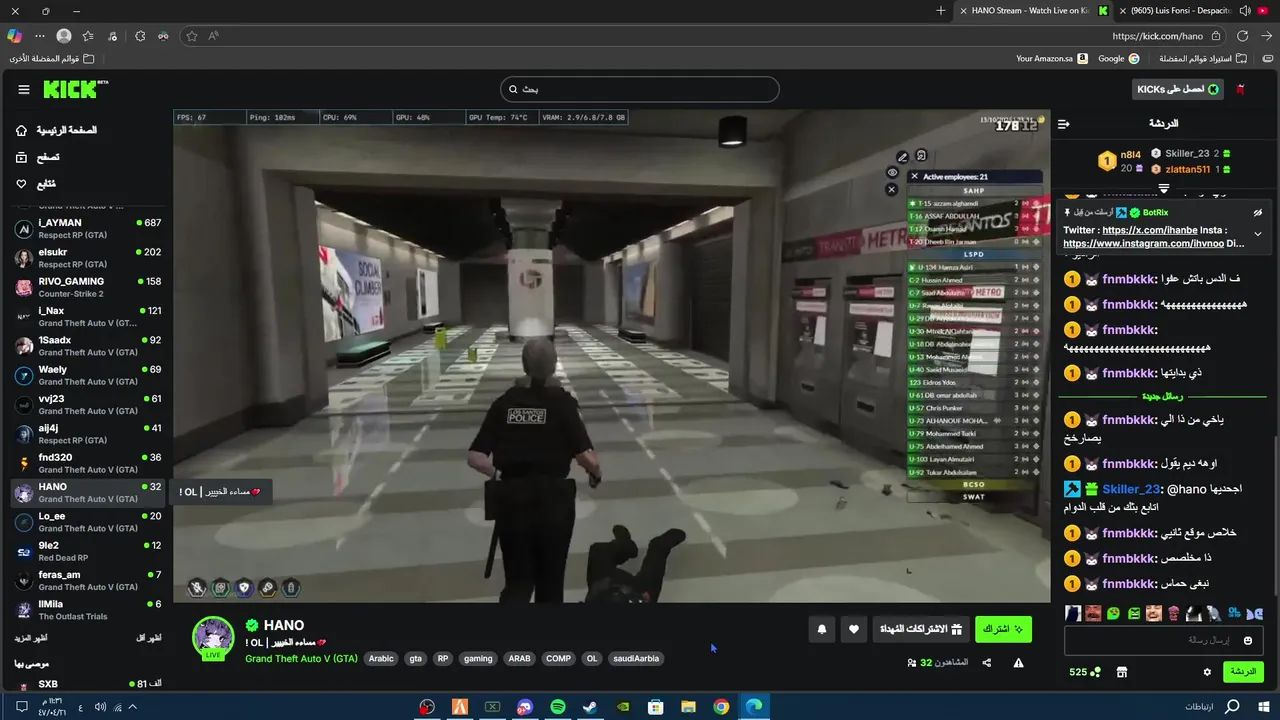This screenshot has width=1280, height=720.
Task: Click احصل على KICKs get KICKs button
Action: [1177, 89]
